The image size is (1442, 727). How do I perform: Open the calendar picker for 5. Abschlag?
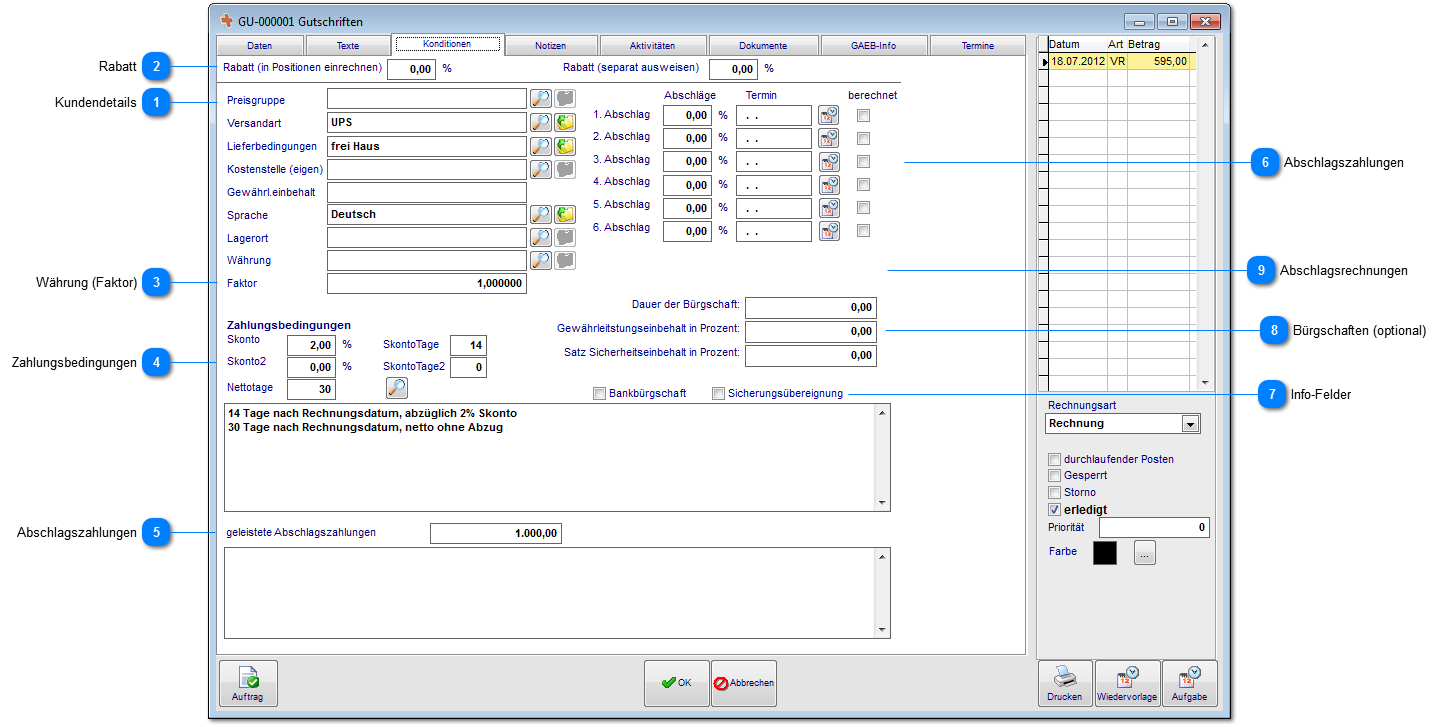[829, 208]
